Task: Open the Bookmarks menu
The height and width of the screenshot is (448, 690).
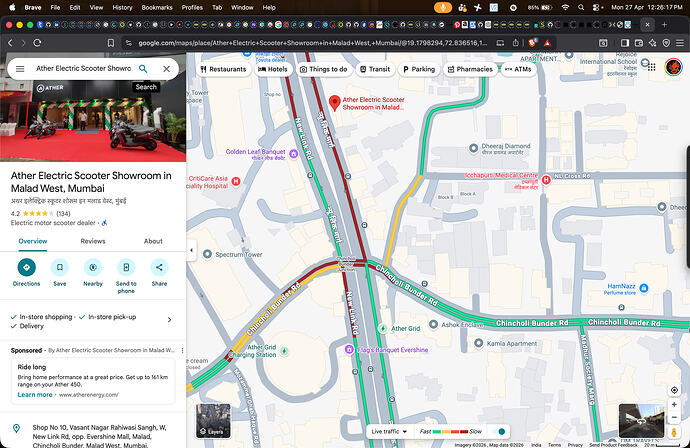Action: click(158, 7)
